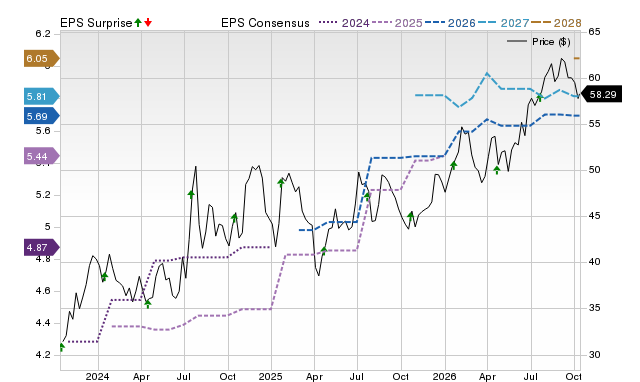Viewport: 640px width, 382px height.
Task: Click the 2026 x-axis label
Action: 444,376
